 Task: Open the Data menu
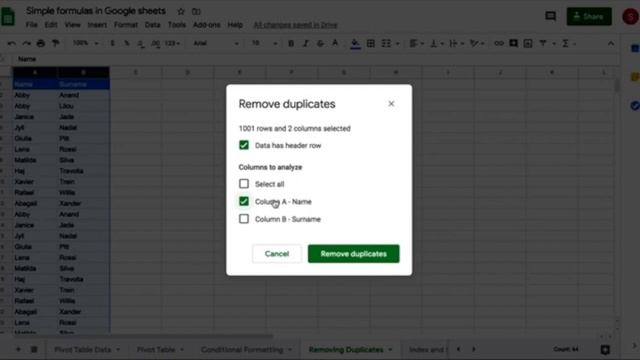coord(152,25)
